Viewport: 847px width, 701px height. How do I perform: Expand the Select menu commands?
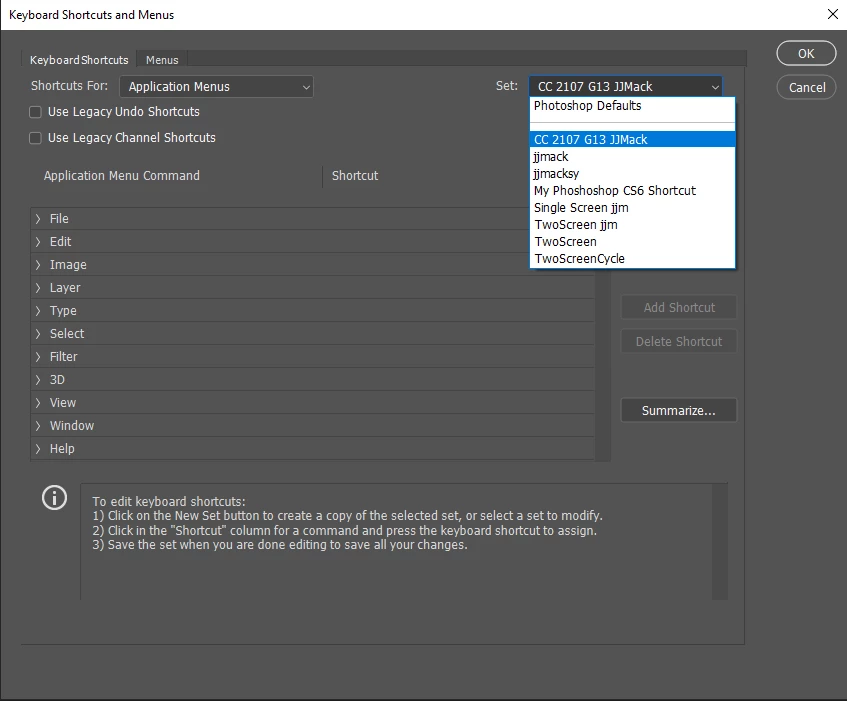[x=38, y=334]
